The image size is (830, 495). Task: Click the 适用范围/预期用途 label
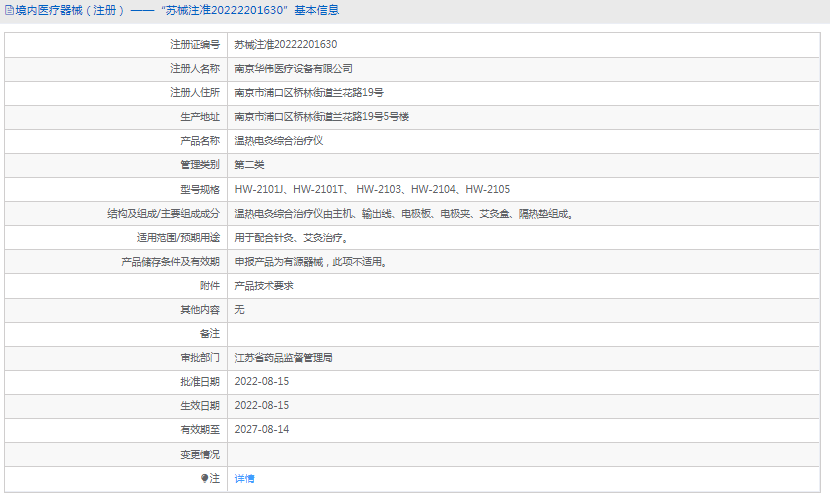click(x=178, y=238)
